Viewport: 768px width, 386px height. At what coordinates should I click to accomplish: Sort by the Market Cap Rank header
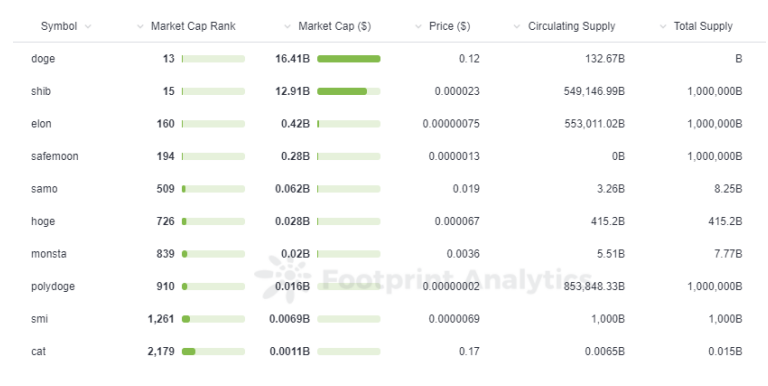(x=193, y=26)
